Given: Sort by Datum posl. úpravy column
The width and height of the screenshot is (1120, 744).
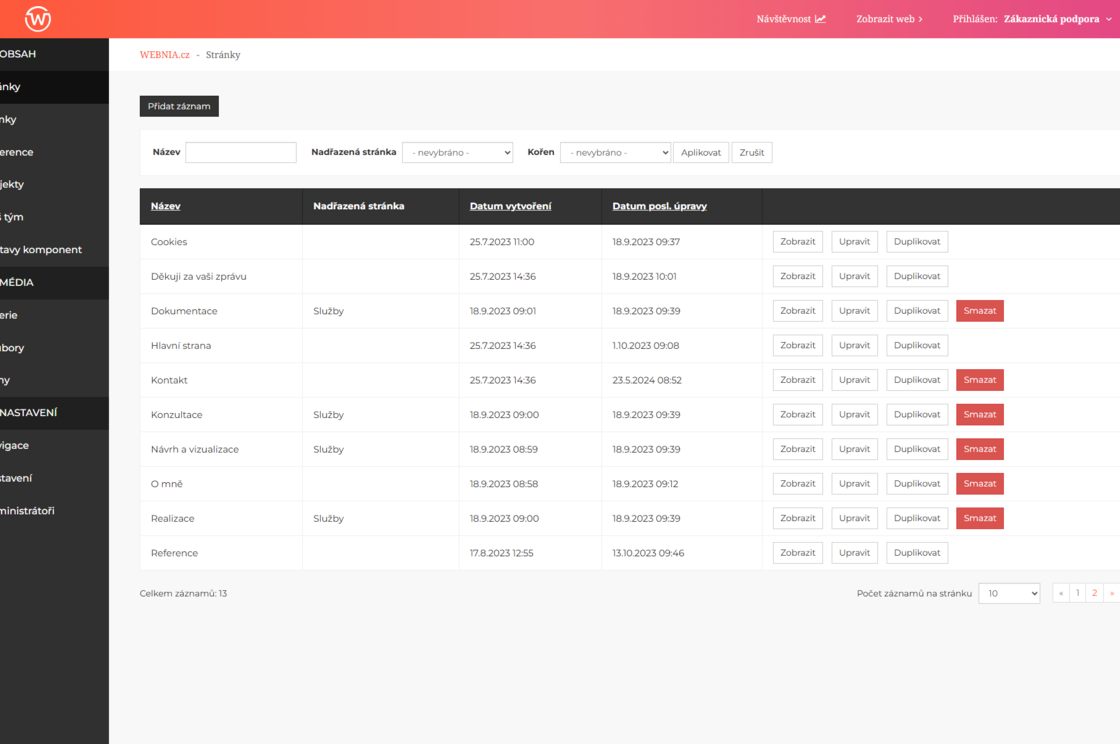Looking at the screenshot, I should pyautogui.click(x=659, y=206).
